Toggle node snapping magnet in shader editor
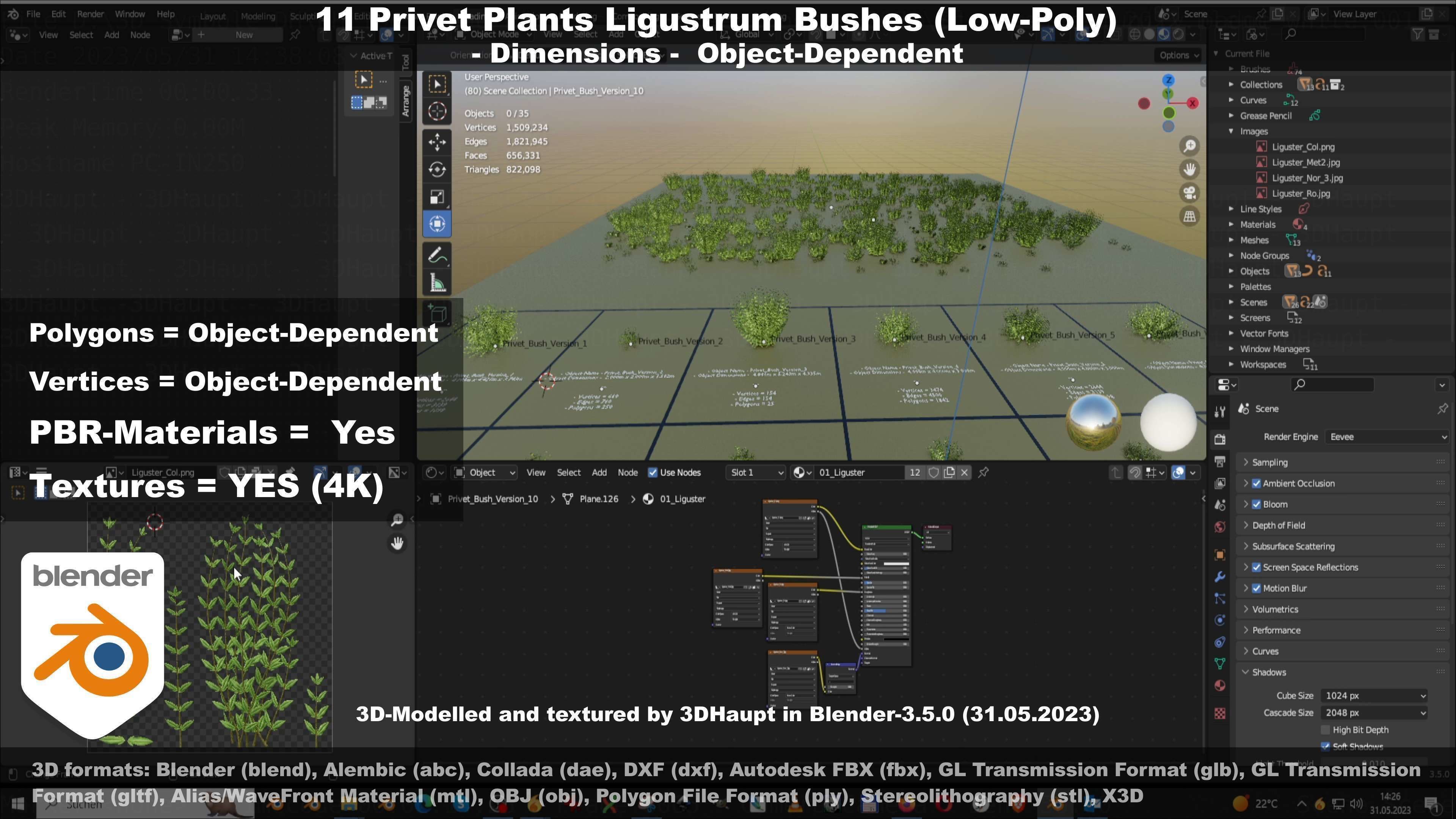 click(x=1134, y=472)
